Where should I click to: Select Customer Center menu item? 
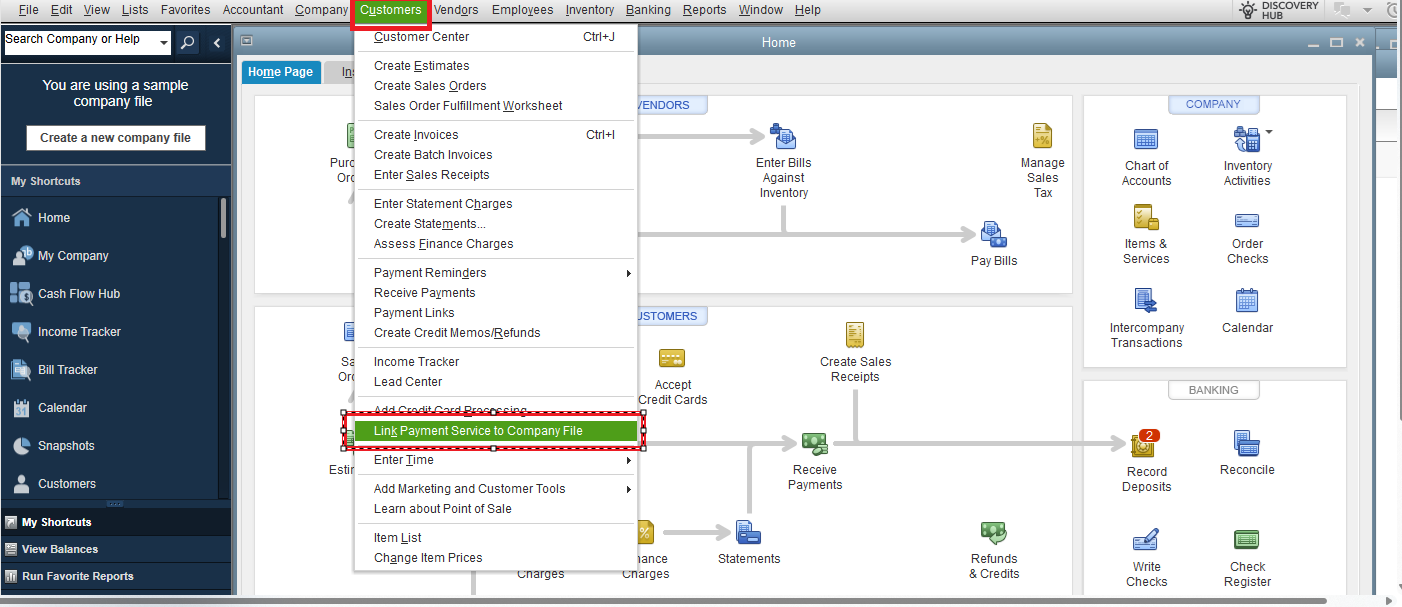pyautogui.click(x=496, y=37)
